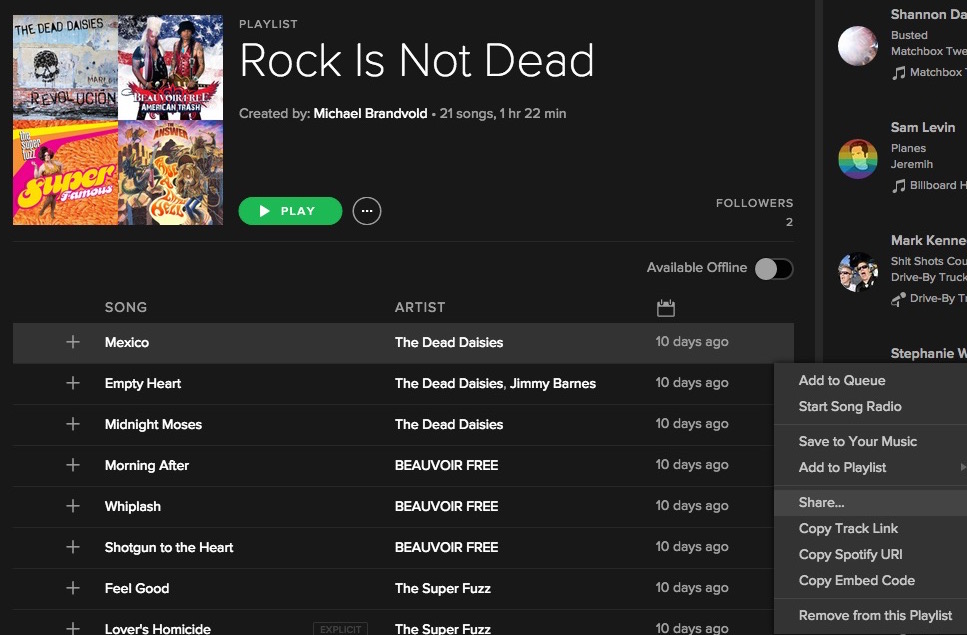Choose Remove from this Playlist
The height and width of the screenshot is (635, 967).
[875, 615]
